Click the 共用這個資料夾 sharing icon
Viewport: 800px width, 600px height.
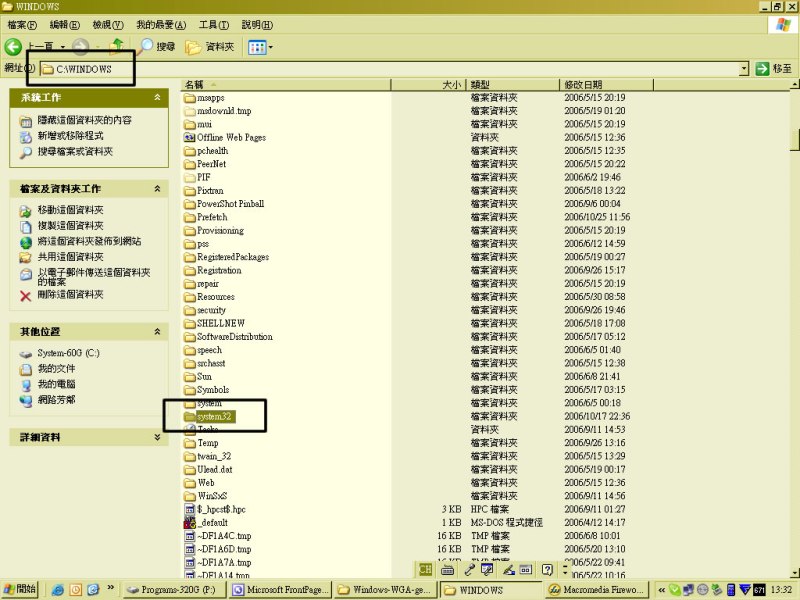click(26, 257)
